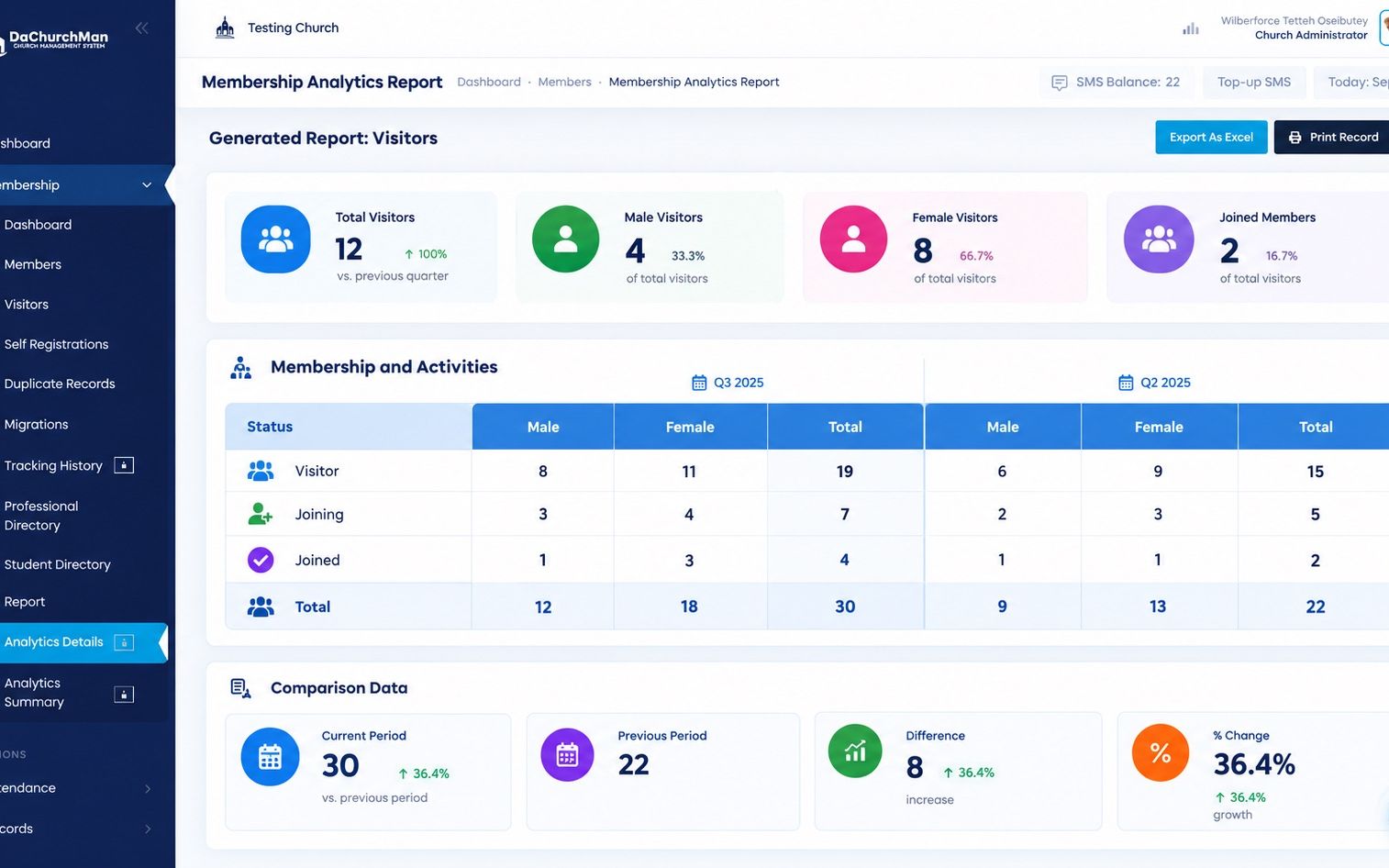Click lock icon beside Analytics Details
Screen dimensions: 1389x868
point(124,642)
